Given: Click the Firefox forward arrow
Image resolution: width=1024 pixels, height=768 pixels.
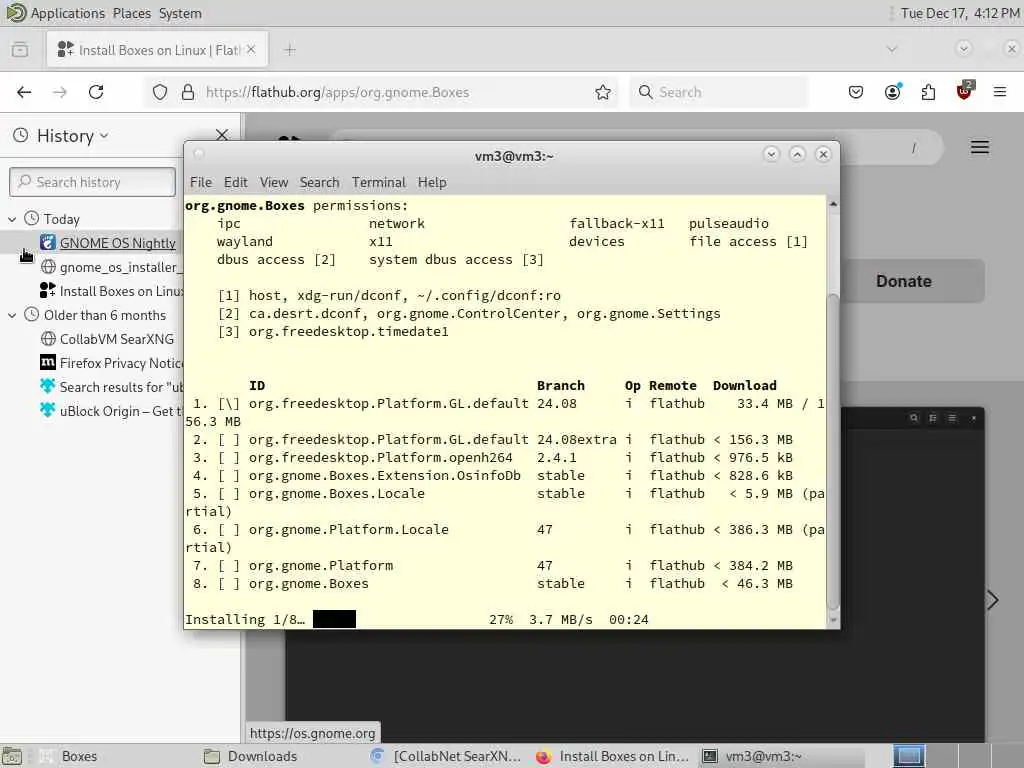Looking at the screenshot, I should (59, 92).
